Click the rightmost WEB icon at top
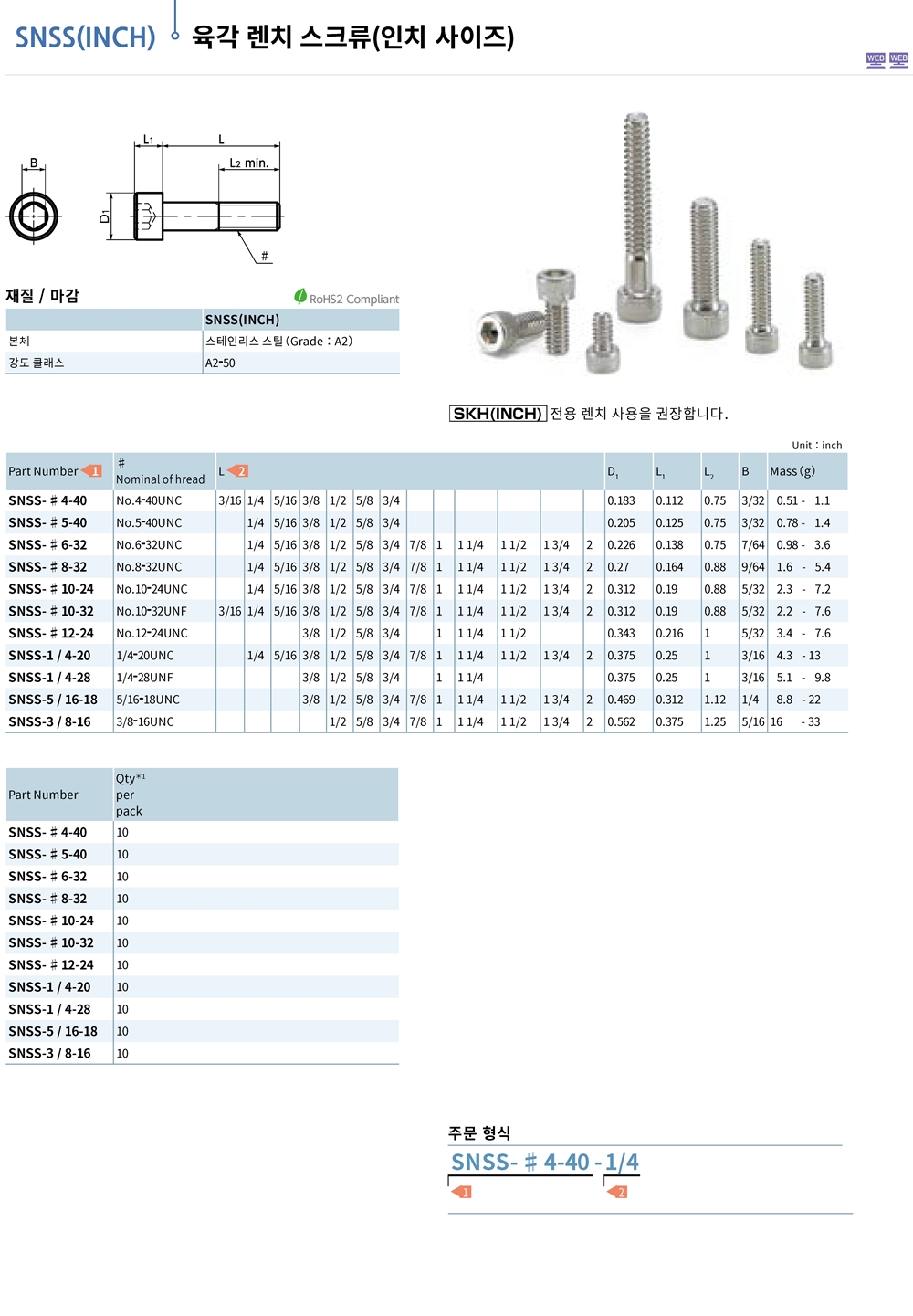 tap(899, 60)
